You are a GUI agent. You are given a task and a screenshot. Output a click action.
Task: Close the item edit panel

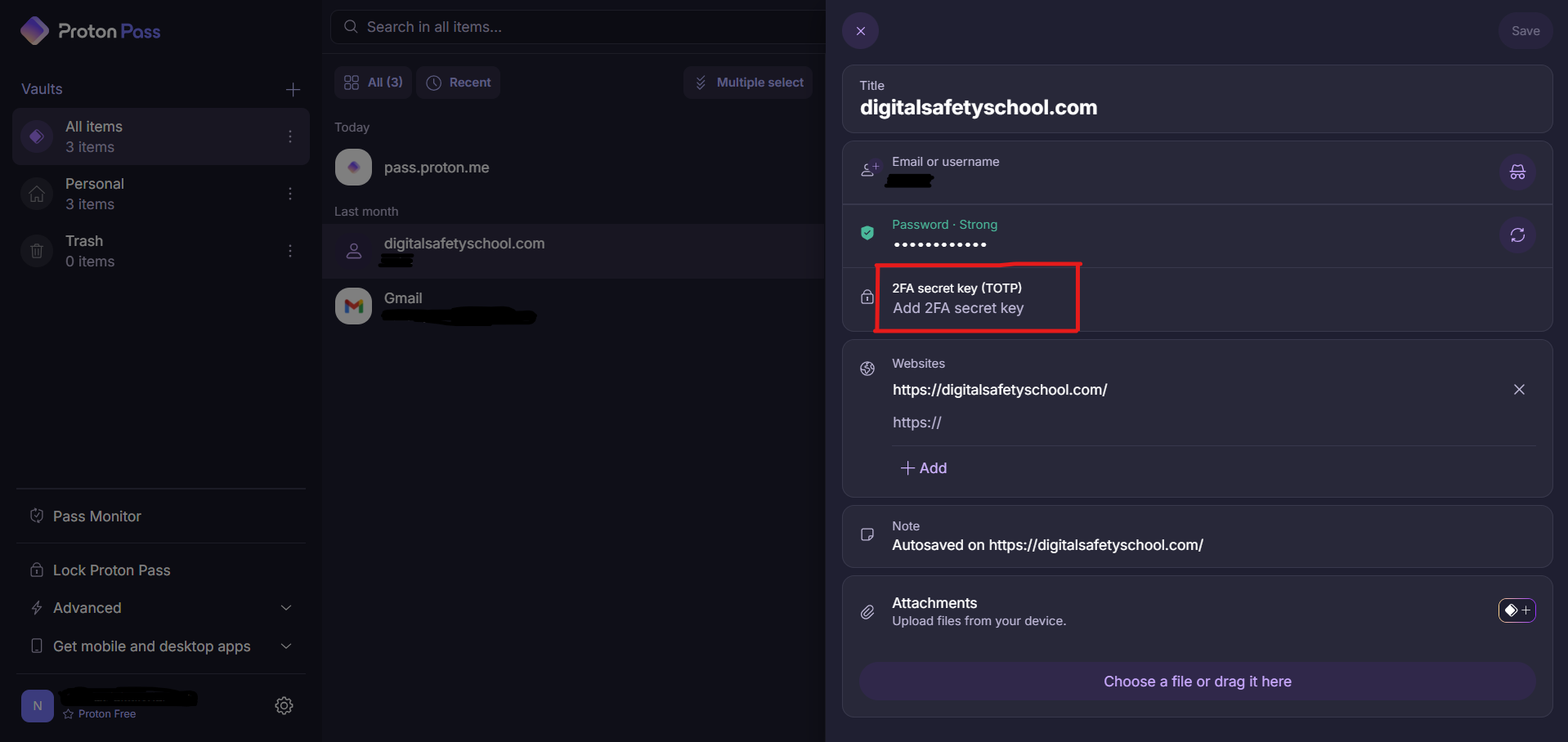point(860,31)
